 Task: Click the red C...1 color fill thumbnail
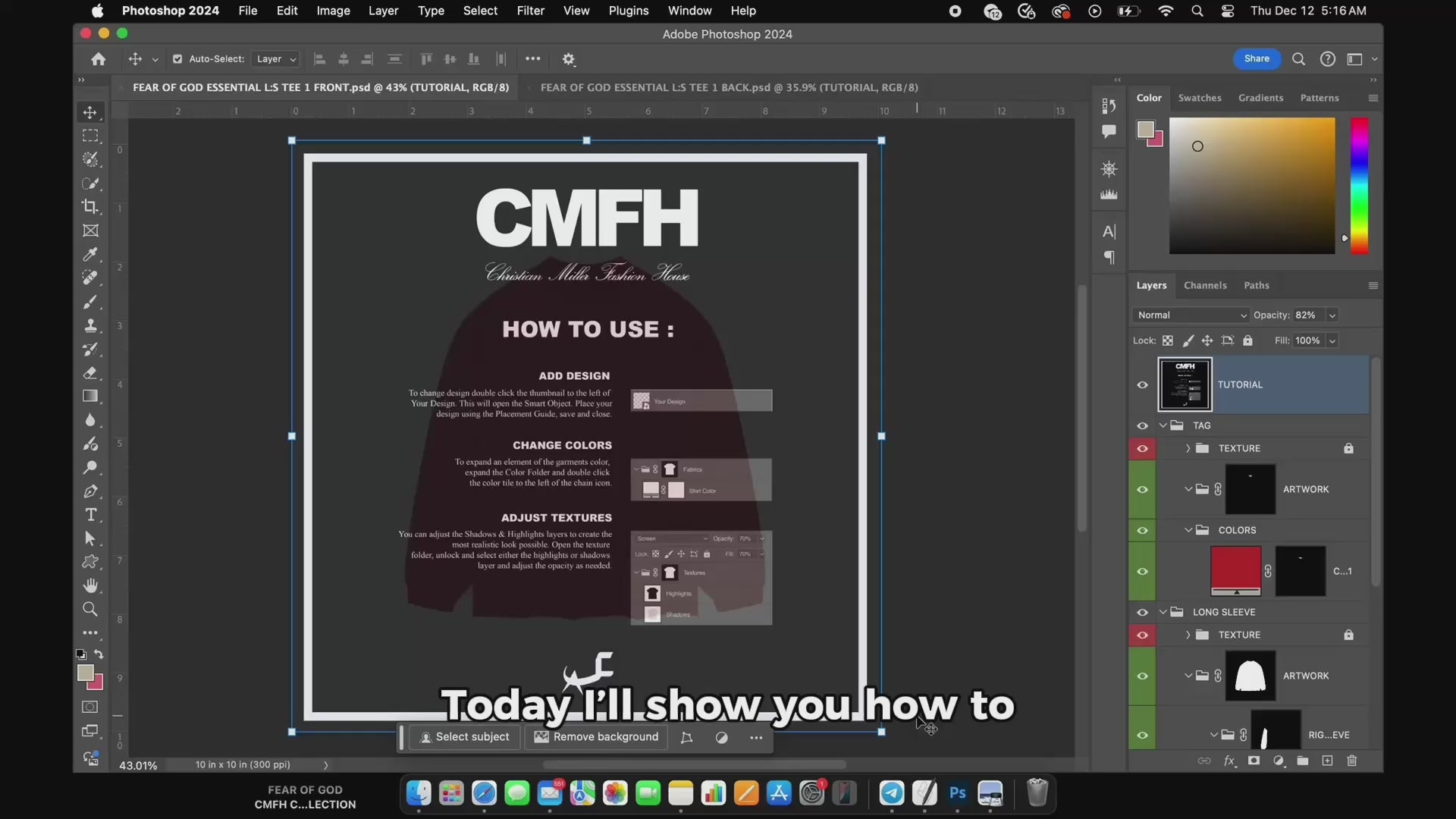(x=1236, y=571)
